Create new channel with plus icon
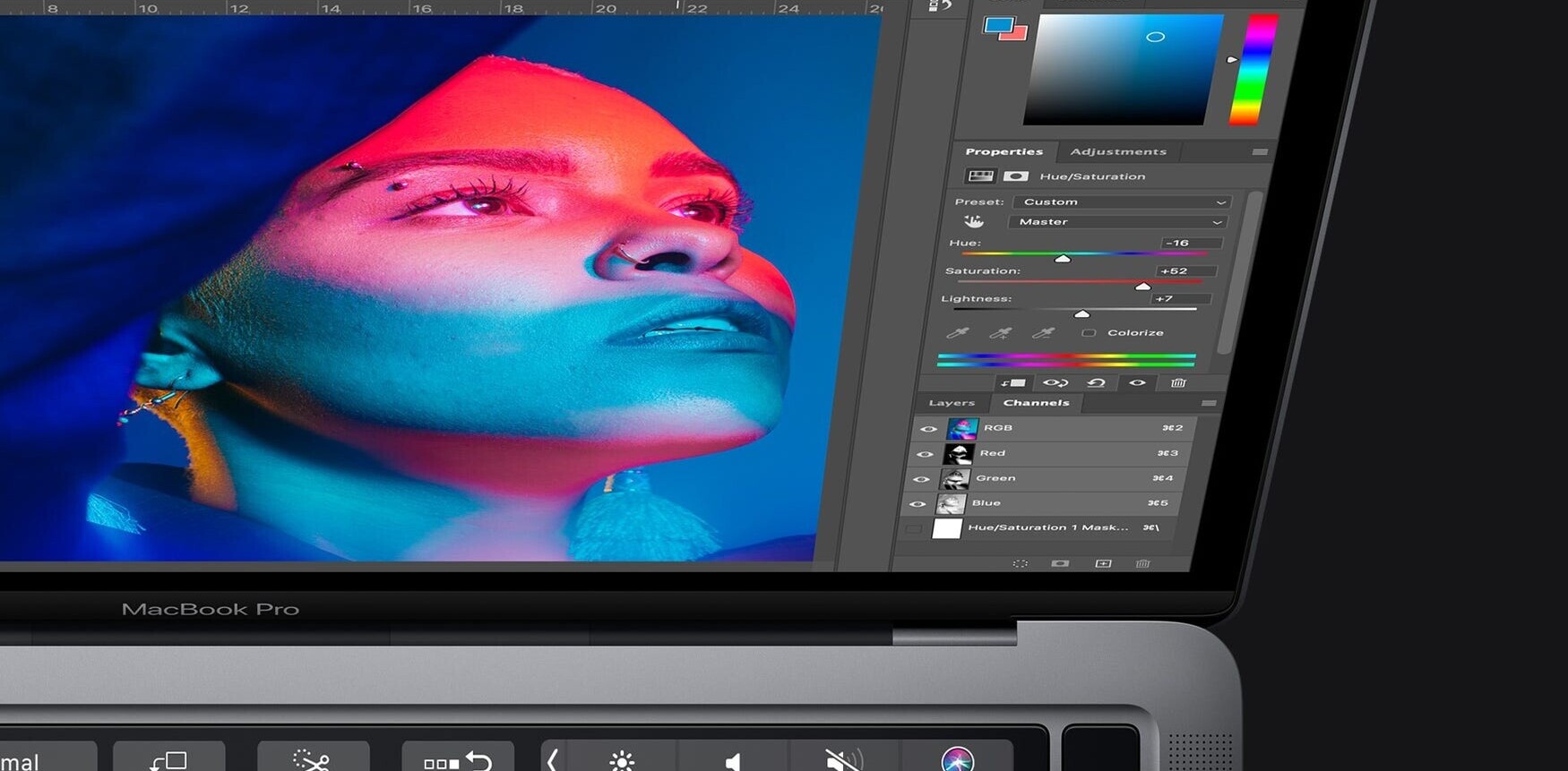1568x771 pixels. [x=1103, y=564]
